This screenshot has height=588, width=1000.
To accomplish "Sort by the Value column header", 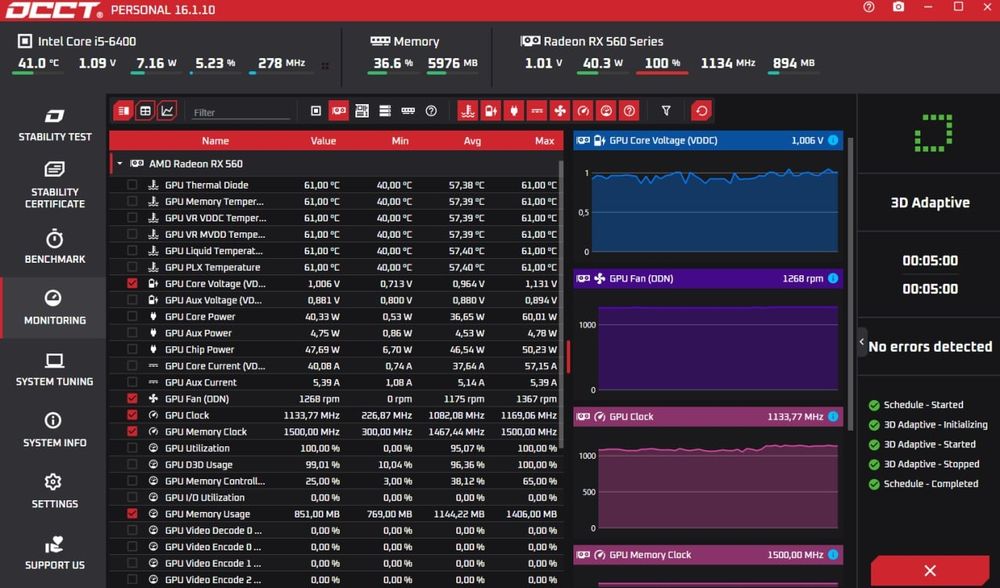I will pos(323,141).
